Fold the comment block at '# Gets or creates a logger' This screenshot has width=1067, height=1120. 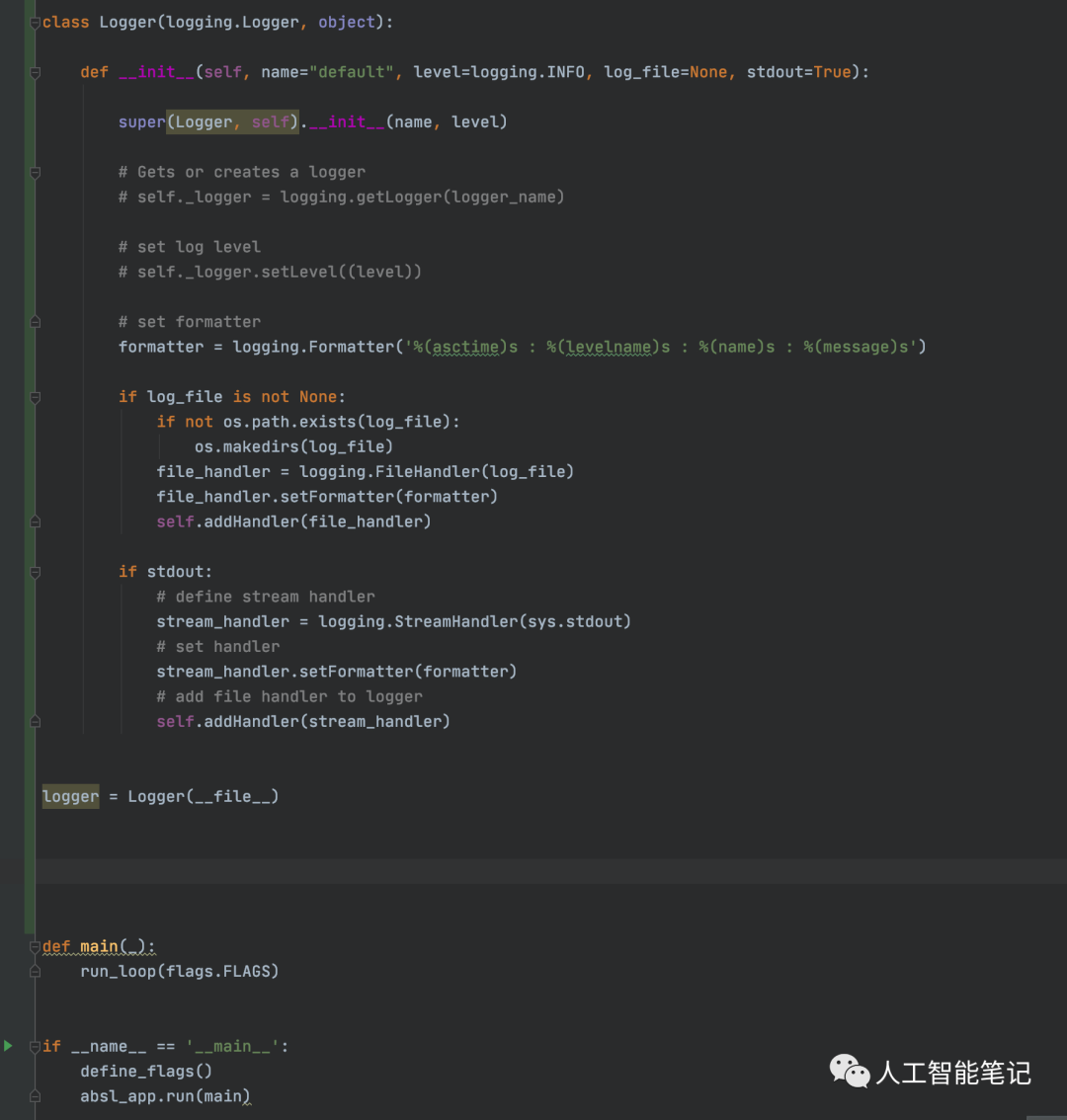click(35, 172)
